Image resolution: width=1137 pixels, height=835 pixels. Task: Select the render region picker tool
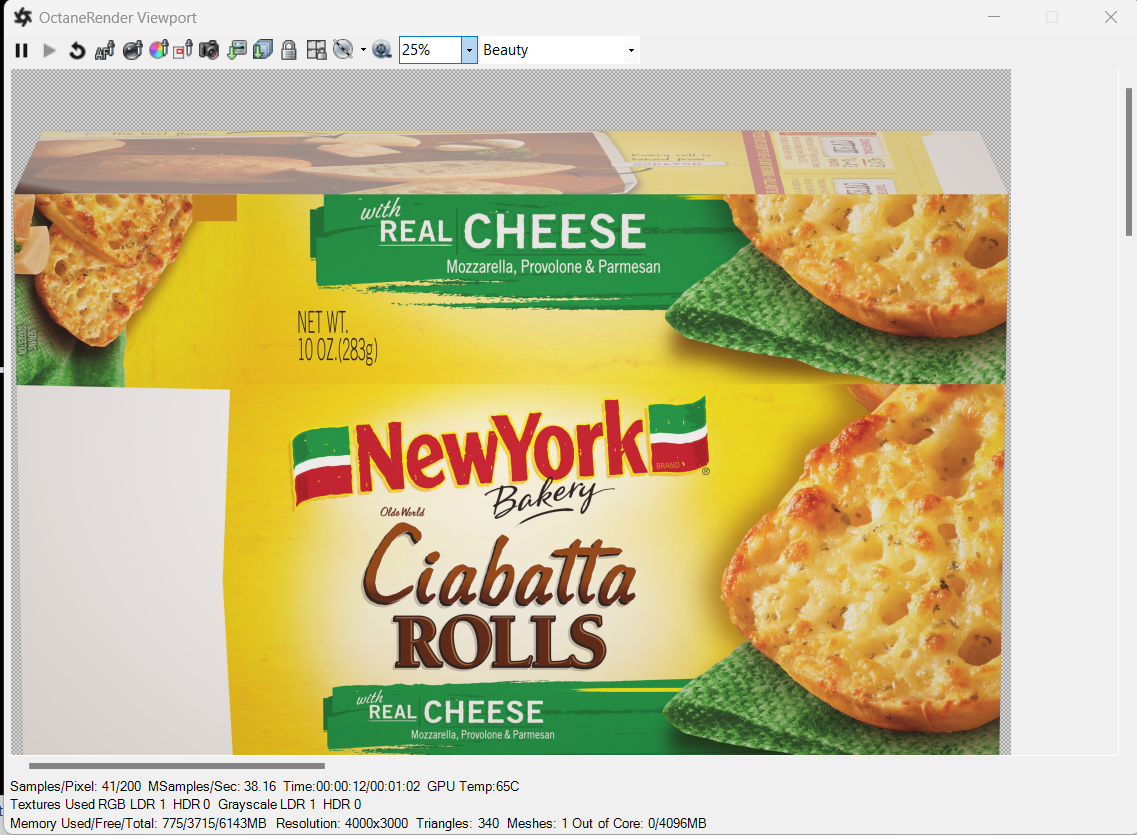pyautogui.click(x=183, y=50)
